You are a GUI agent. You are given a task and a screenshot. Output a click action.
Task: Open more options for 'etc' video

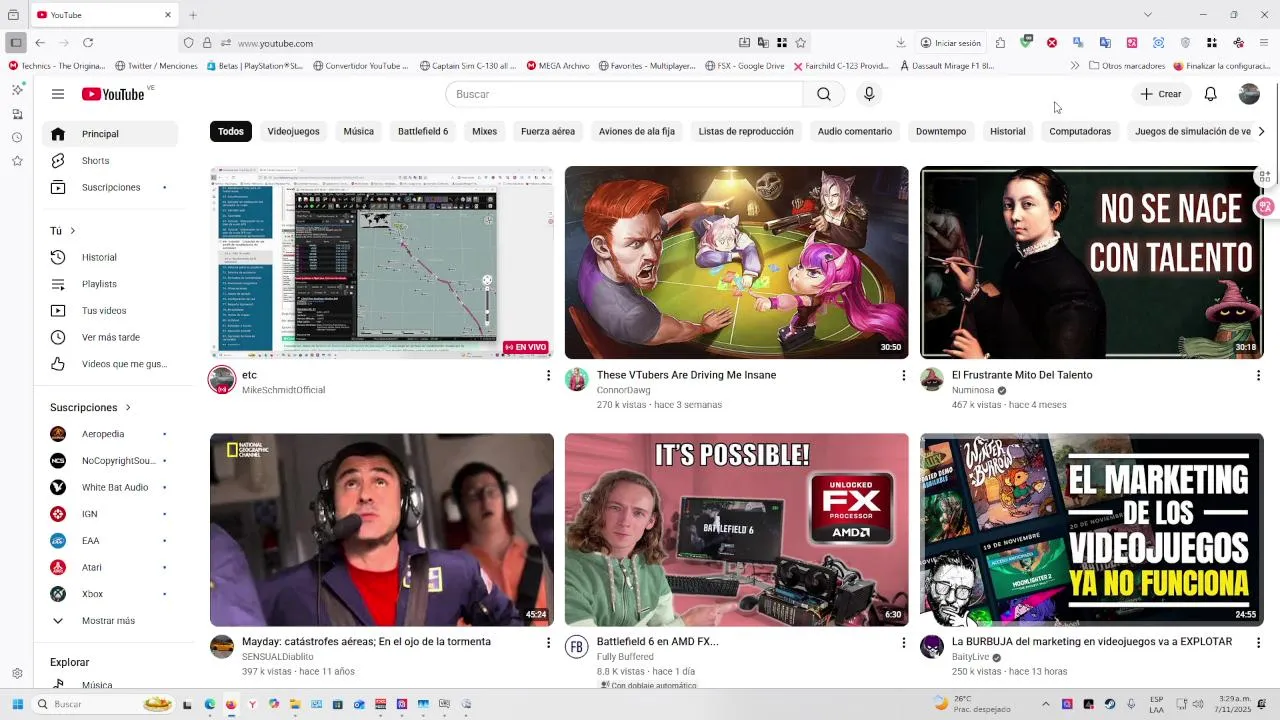(548, 375)
